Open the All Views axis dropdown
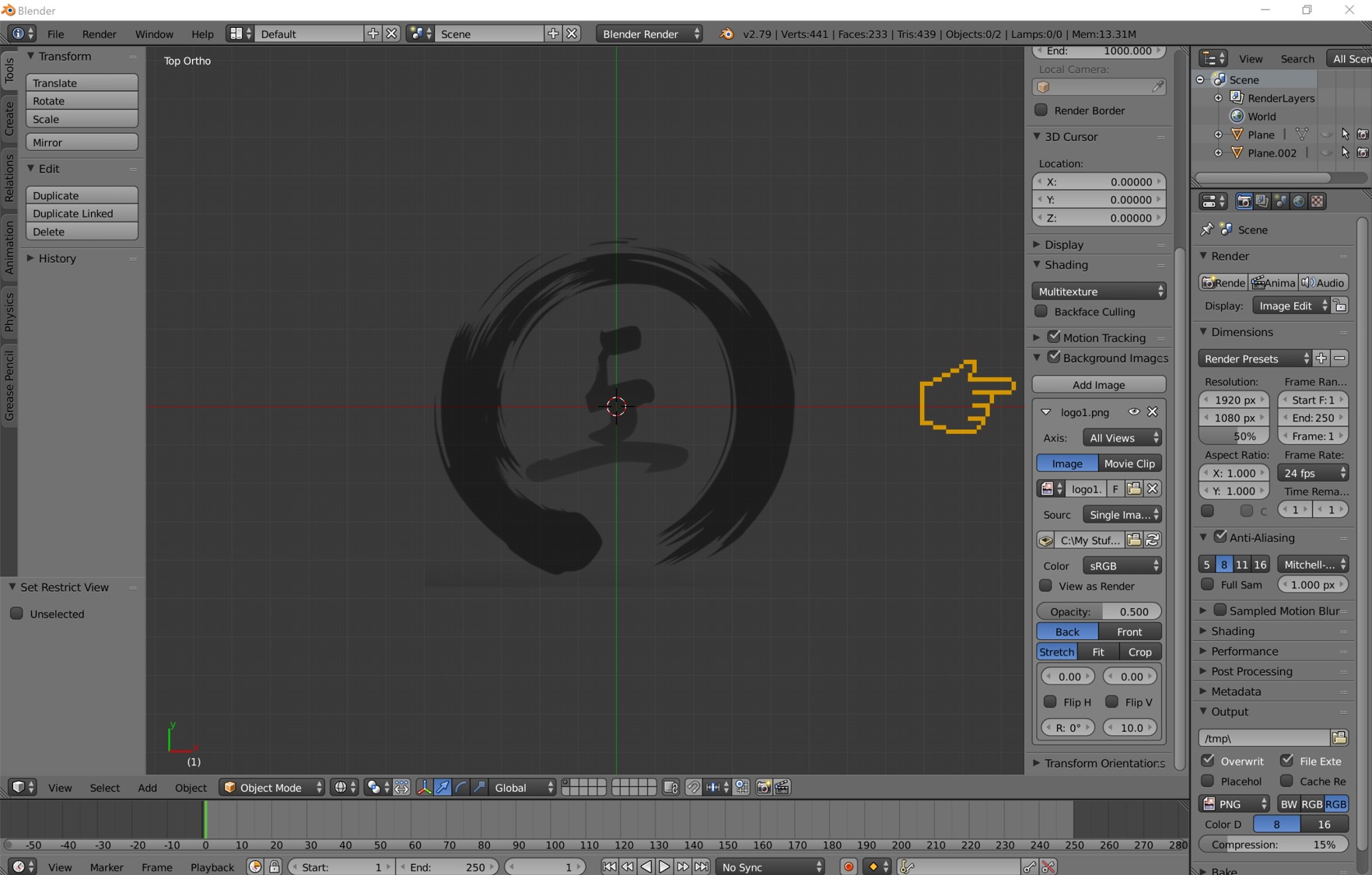Screen dimensions: 1372x875 pos(1122,438)
